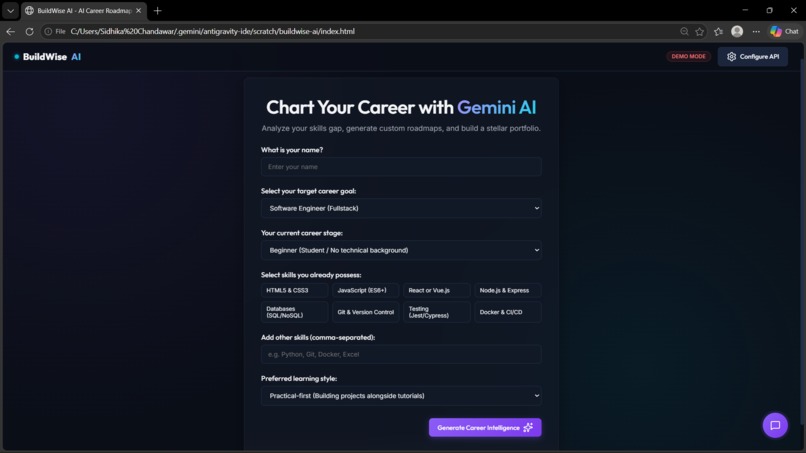This screenshot has height=453, width=806.
Task: Bookmark this page with star icon
Action: pos(700,31)
